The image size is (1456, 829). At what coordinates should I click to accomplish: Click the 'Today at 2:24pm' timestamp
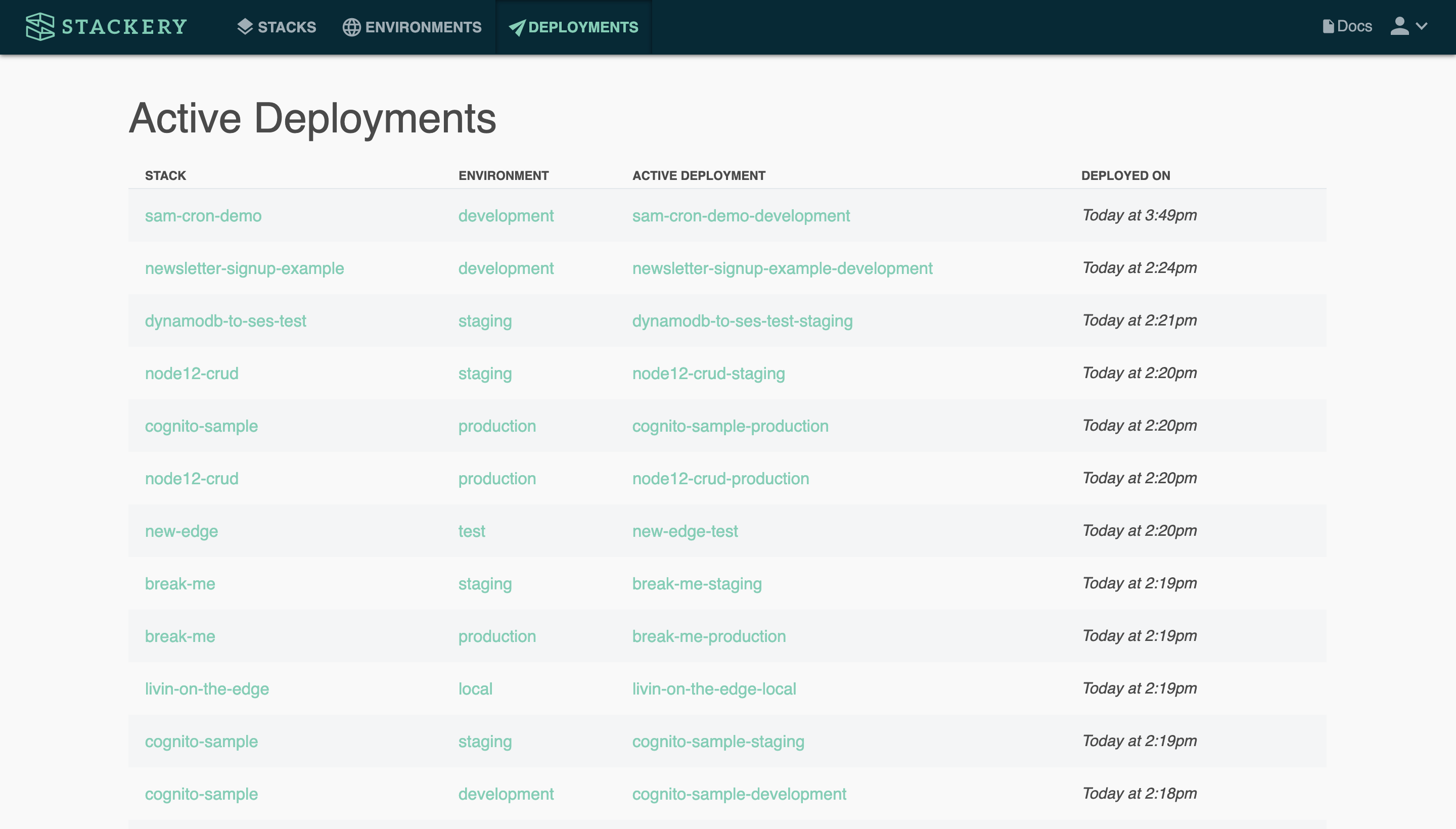(x=1140, y=267)
